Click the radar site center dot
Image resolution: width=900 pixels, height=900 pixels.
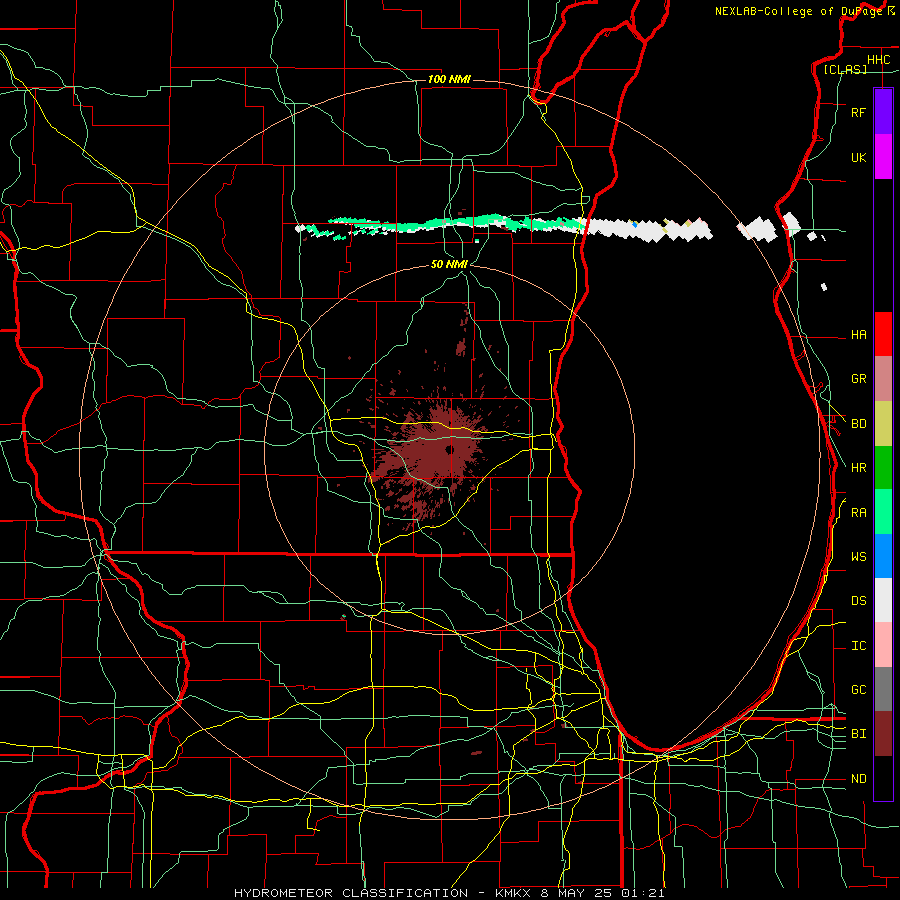coord(449,449)
